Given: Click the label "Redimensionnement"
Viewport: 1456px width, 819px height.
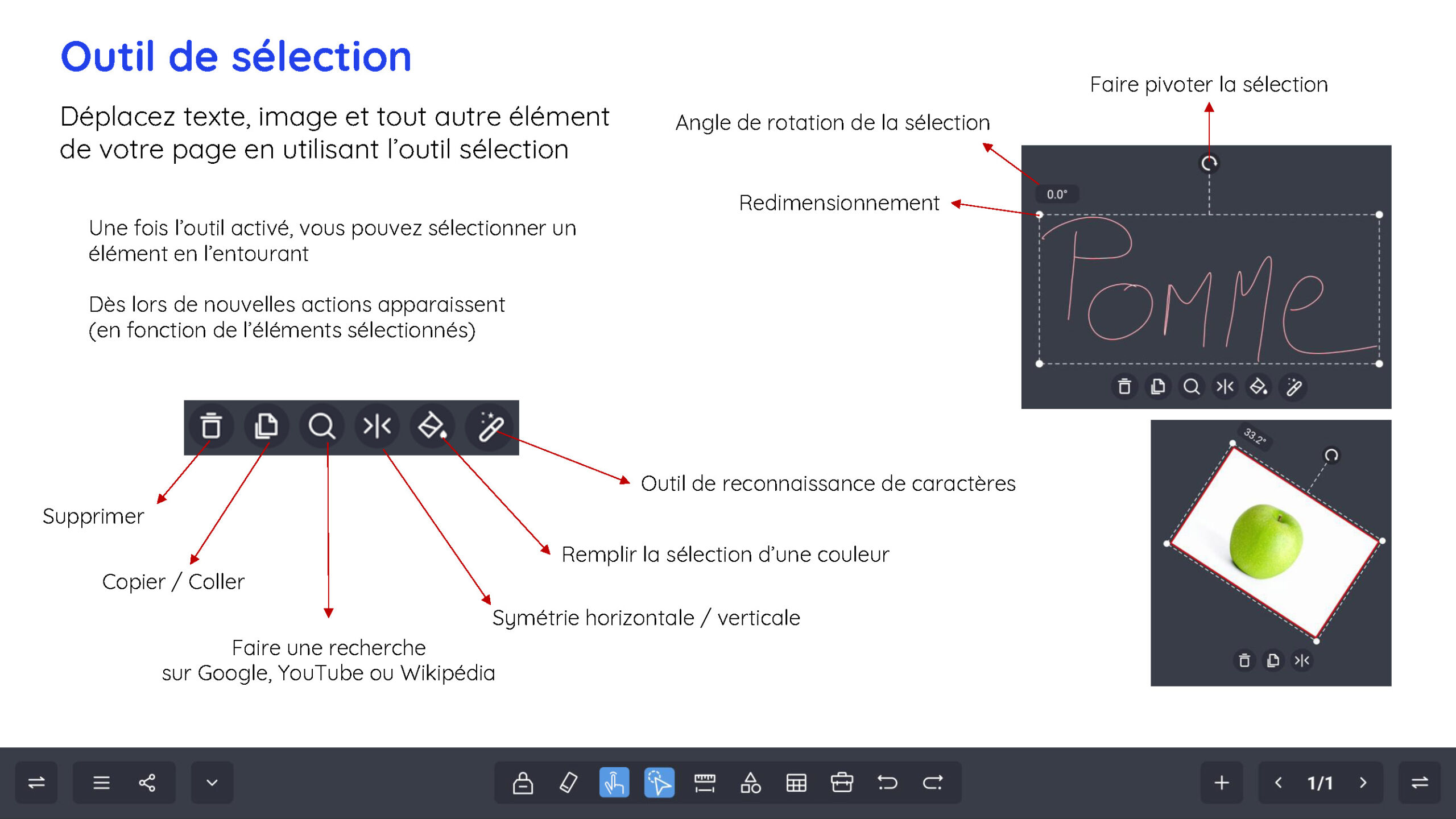Looking at the screenshot, I should [x=839, y=203].
